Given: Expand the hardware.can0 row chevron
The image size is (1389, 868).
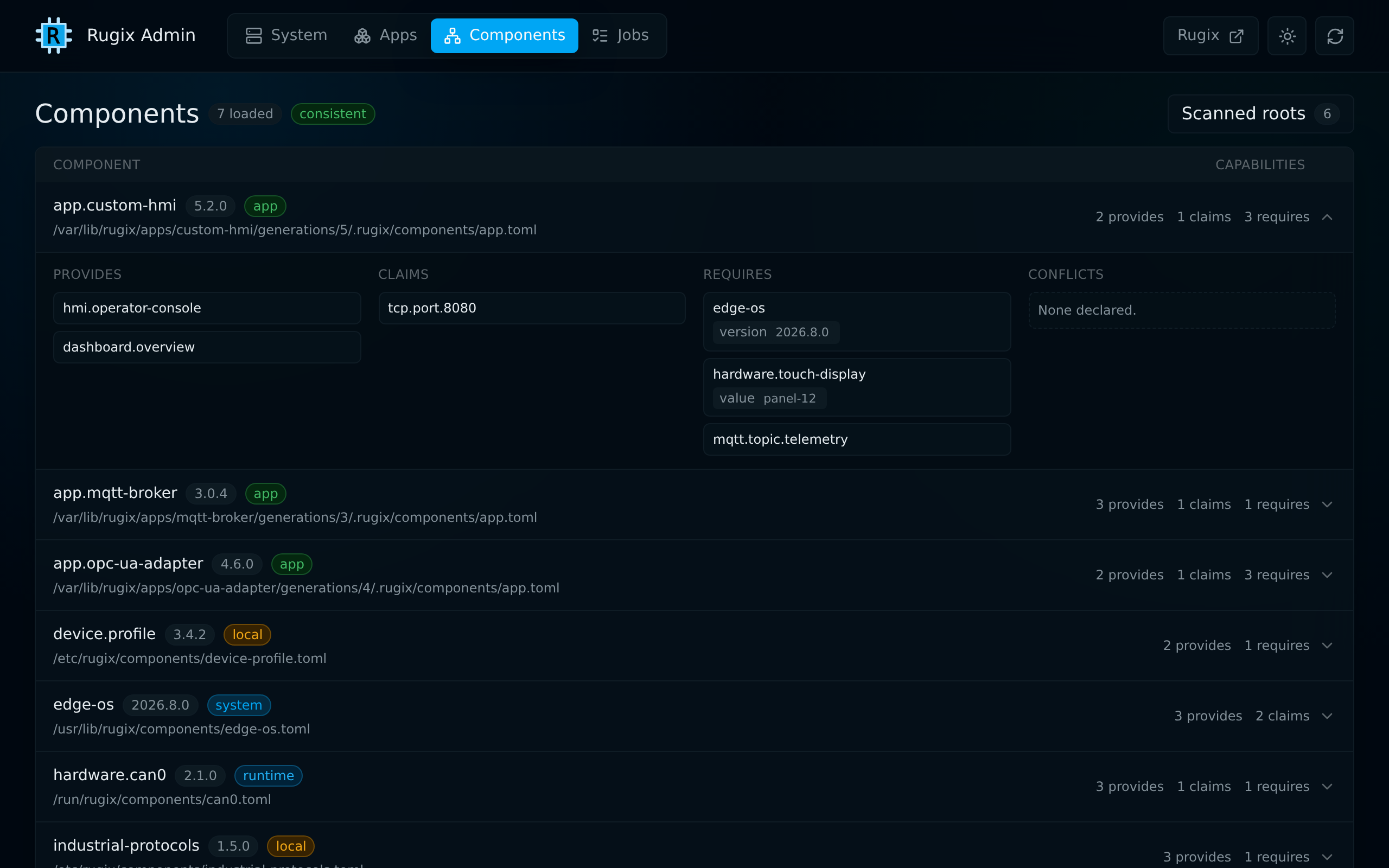Looking at the screenshot, I should click(x=1327, y=787).
